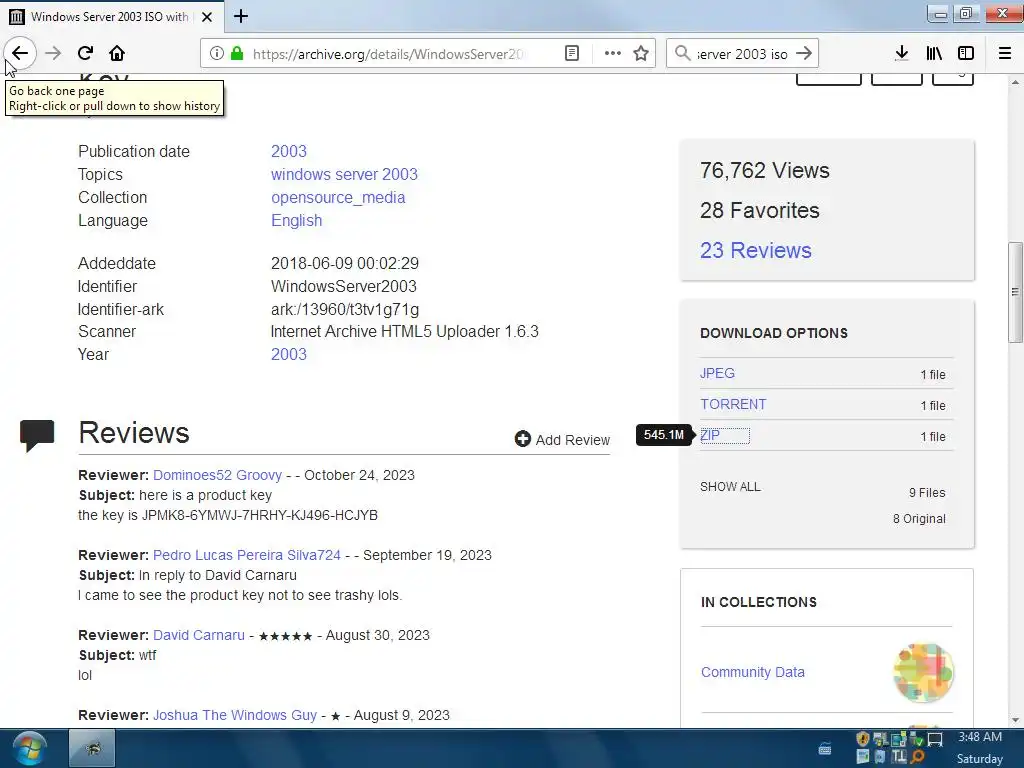Image resolution: width=1024 pixels, height=768 pixels.
Task: Click the scrollbar down arrow
Action: coord(1015,720)
